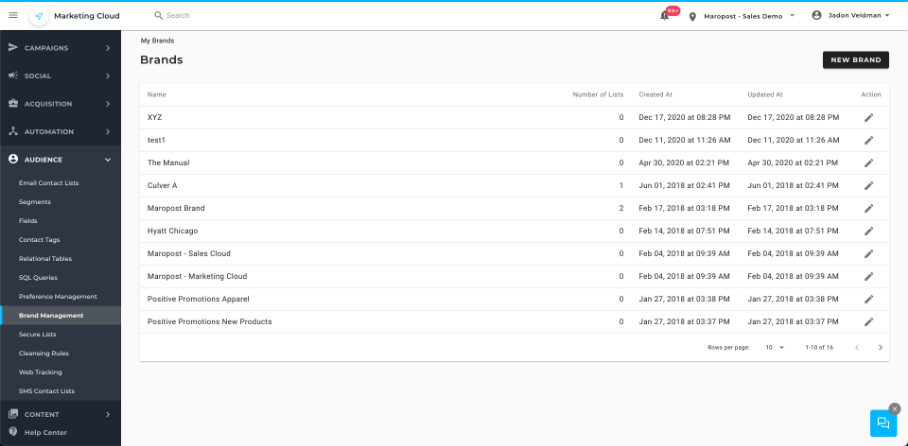Edit The Manual brand pencil icon
This screenshot has height=446, width=908.
tap(869, 163)
